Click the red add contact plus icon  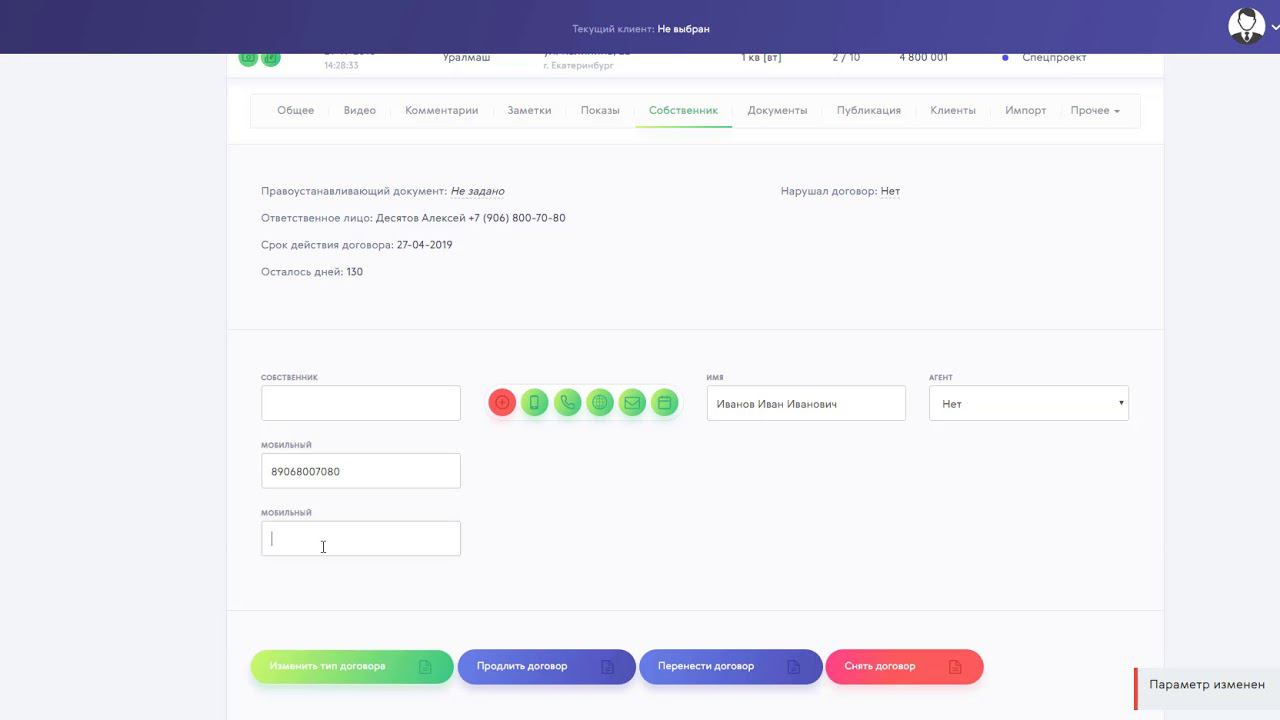pos(502,403)
